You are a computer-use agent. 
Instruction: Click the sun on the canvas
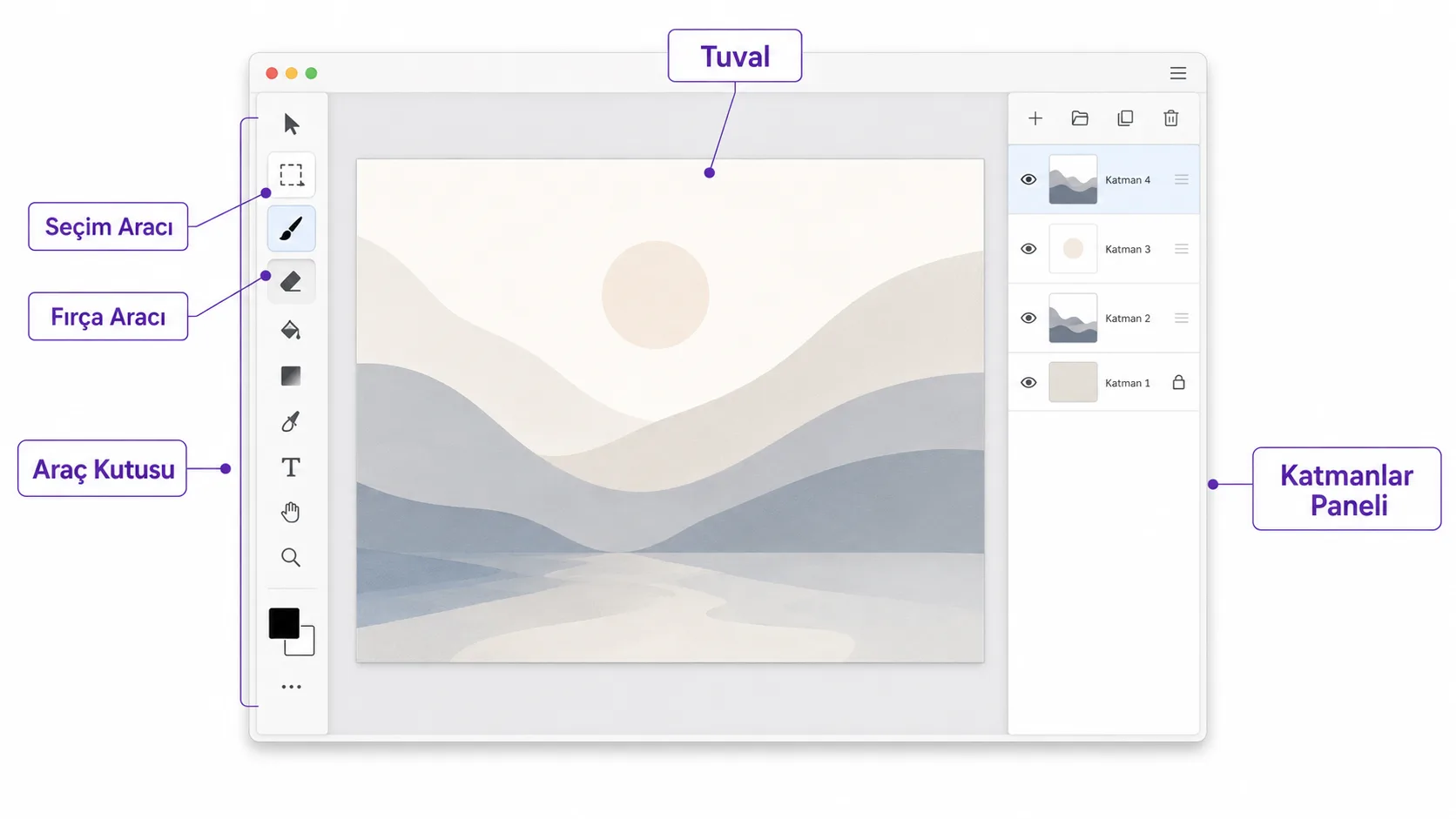pyautogui.click(x=655, y=295)
